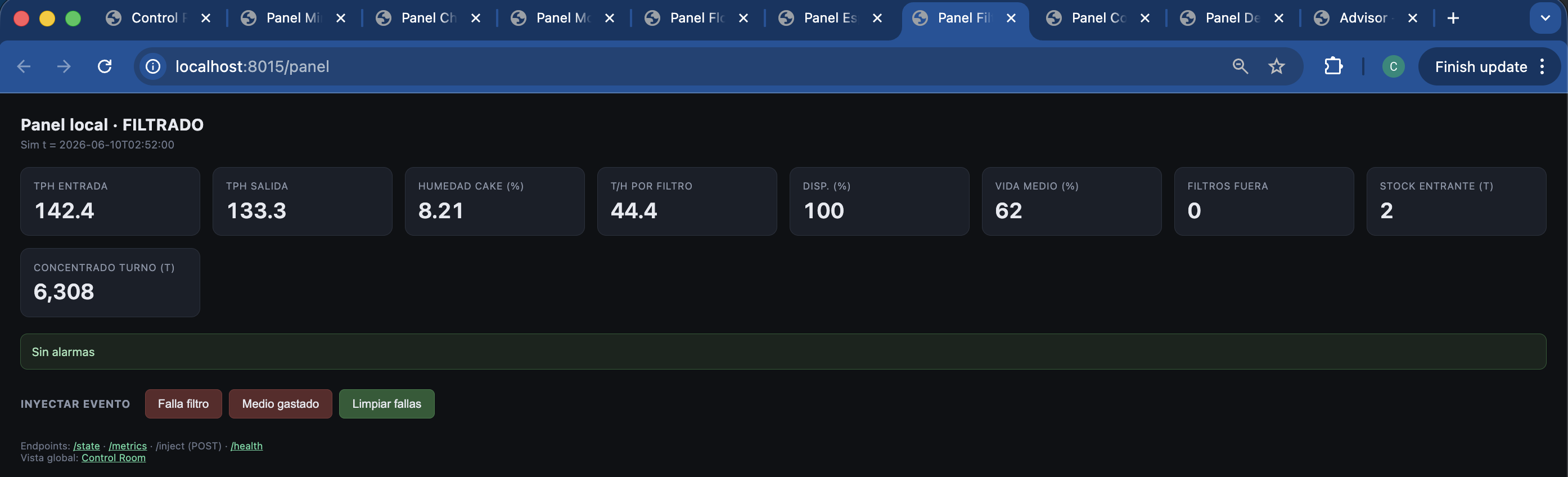Expand the tab search chevron dropdown
Screen dimensions: 1568x477
coord(1545,18)
